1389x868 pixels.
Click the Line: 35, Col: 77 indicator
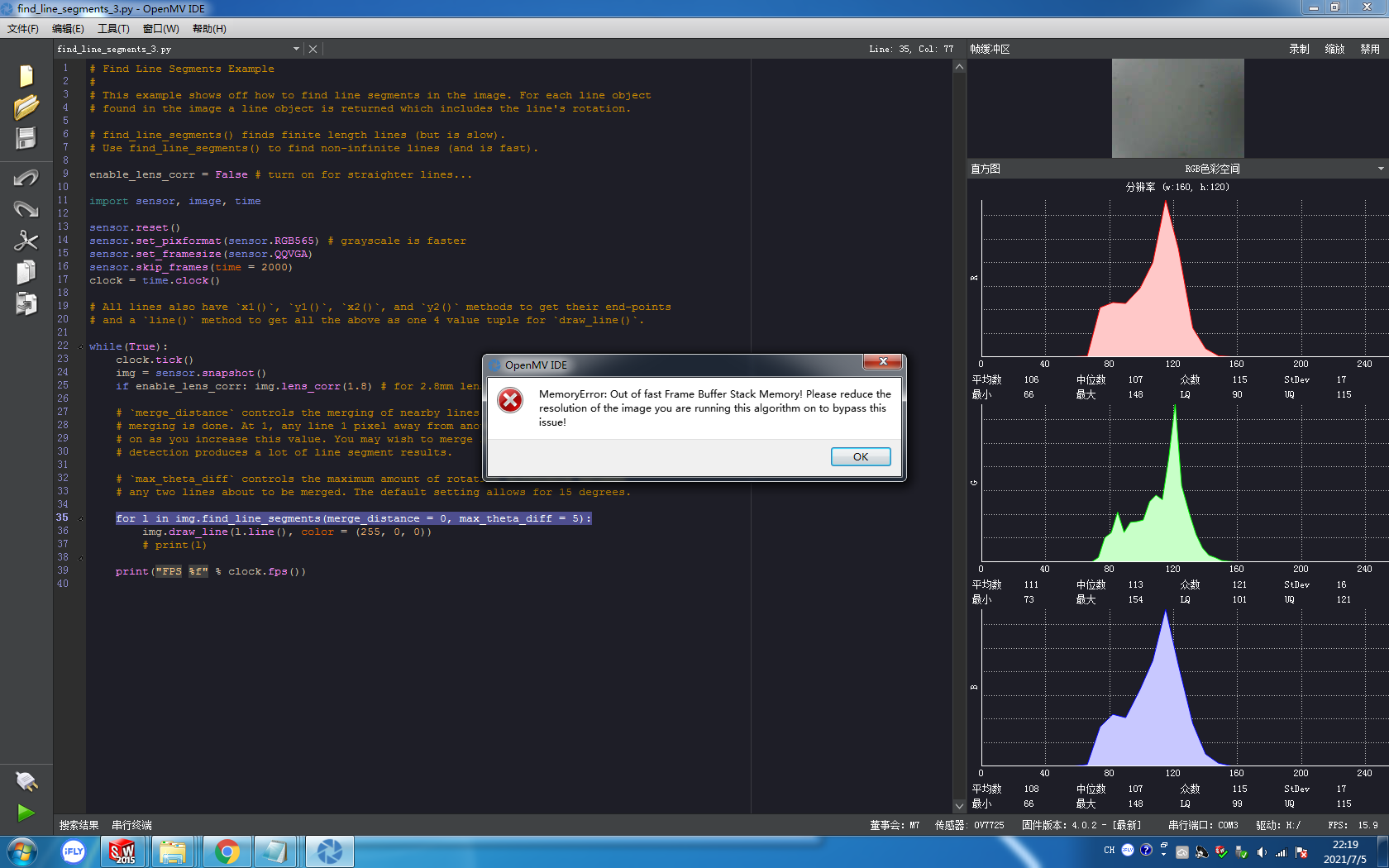[911, 50]
